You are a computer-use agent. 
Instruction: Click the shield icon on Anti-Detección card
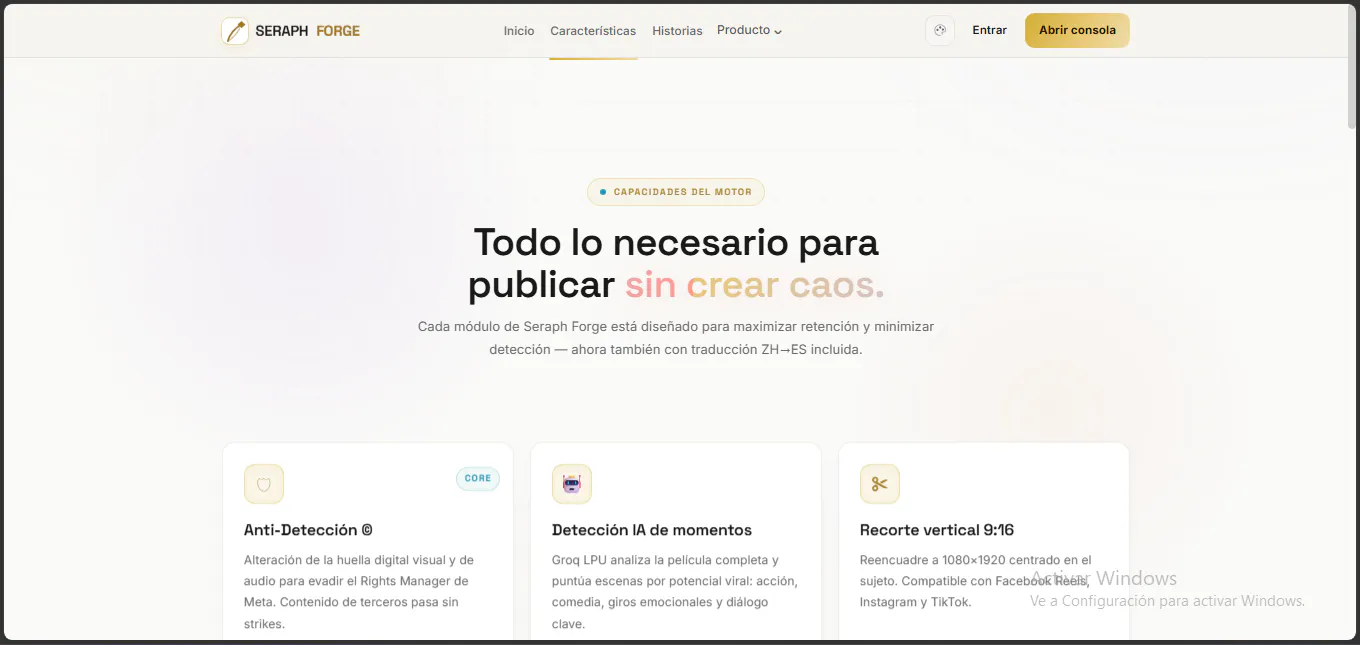264,484
